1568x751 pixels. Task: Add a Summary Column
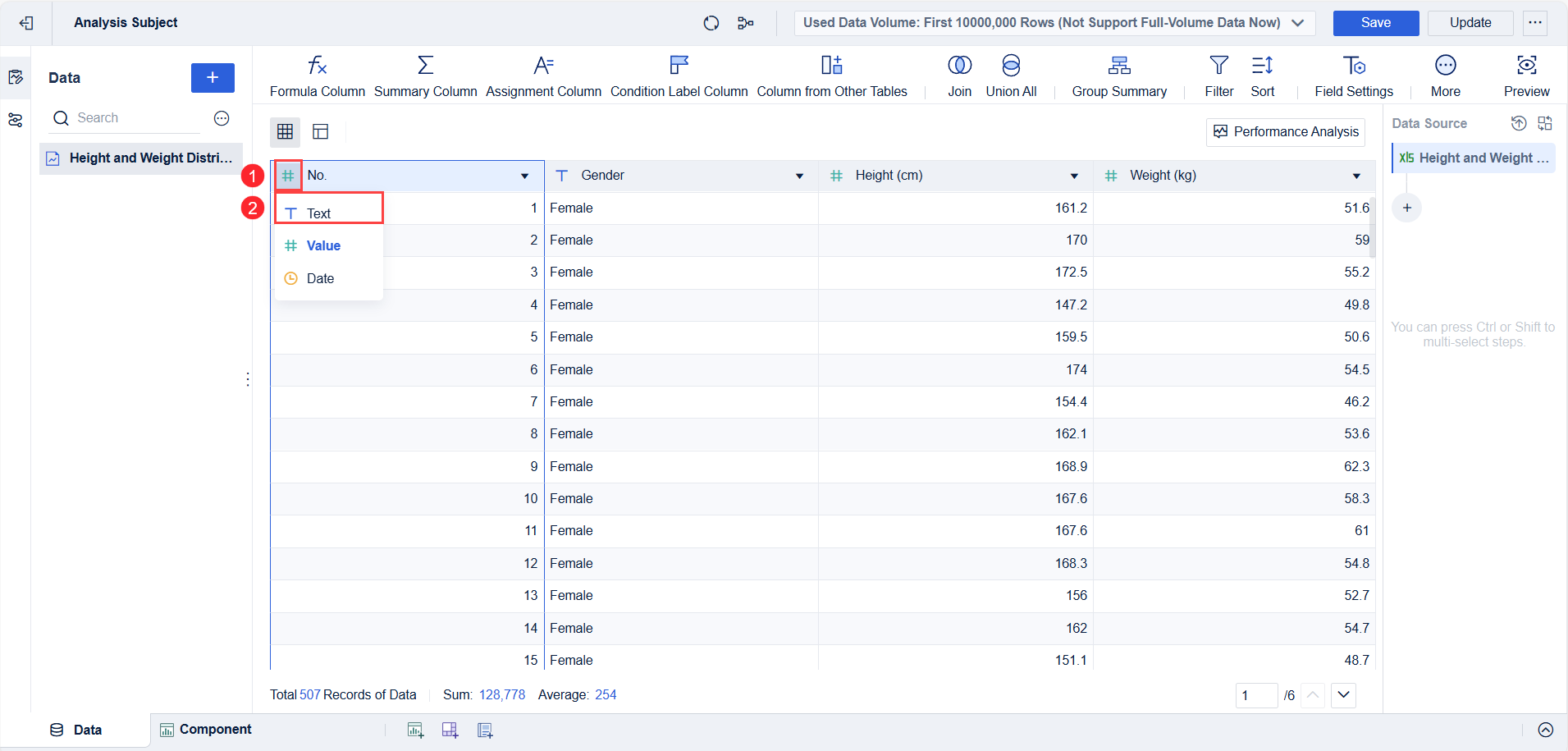click(x=425, y=76)
